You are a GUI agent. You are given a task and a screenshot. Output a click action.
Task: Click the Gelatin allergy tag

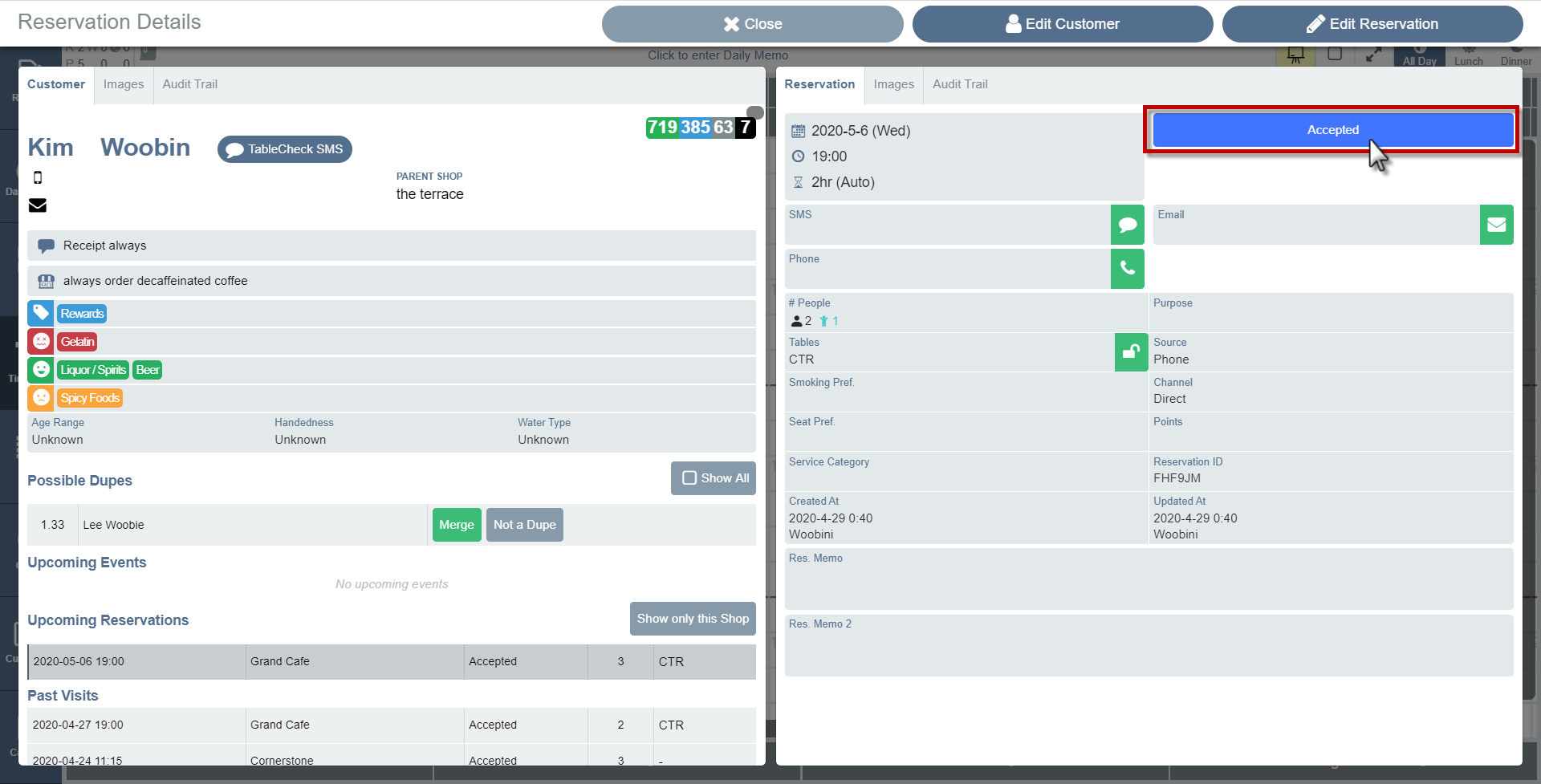(x=77, y=342)
